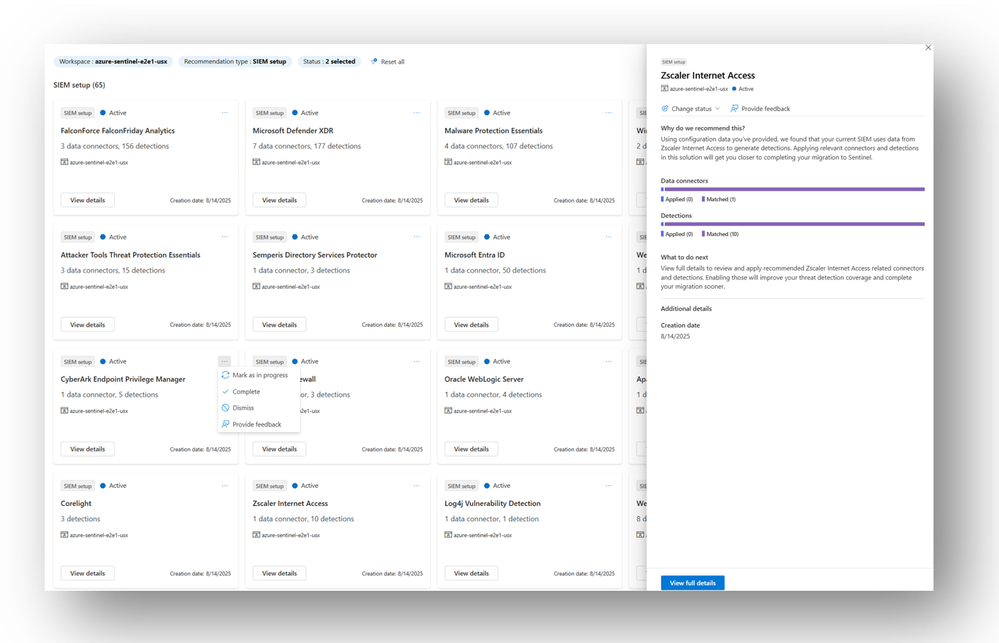This screenshot has width=999, height=643.
Task: Open the Recommendation type filter pill
Action: [x=234, y=62]
